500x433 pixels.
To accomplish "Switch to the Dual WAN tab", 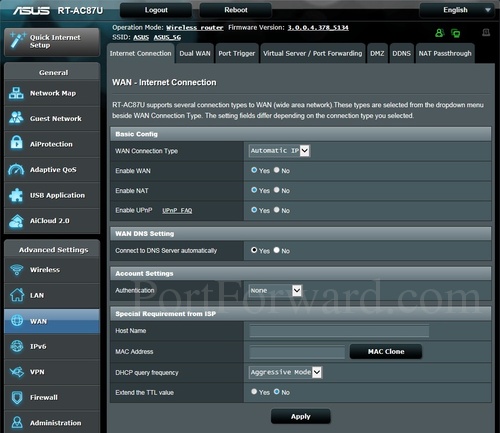I will [195, 53].
